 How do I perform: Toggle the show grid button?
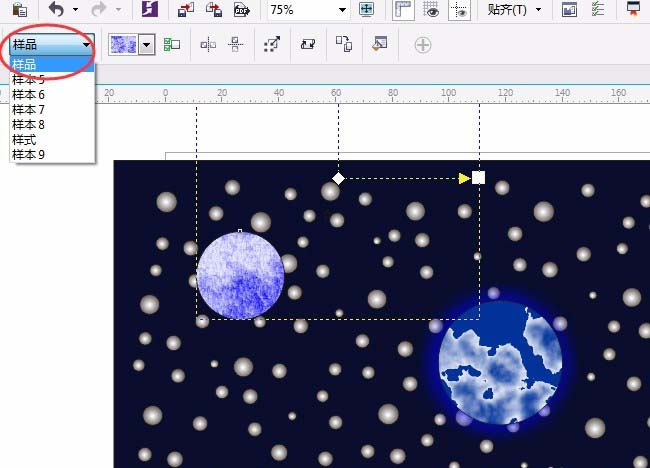431,10
